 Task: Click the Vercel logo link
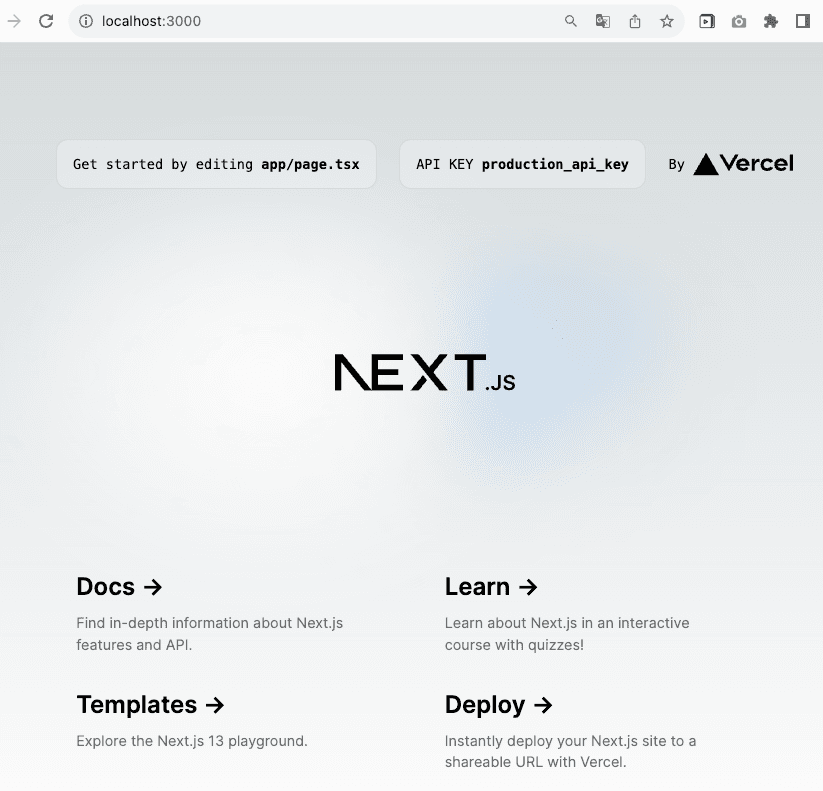(x=743, y=164)
